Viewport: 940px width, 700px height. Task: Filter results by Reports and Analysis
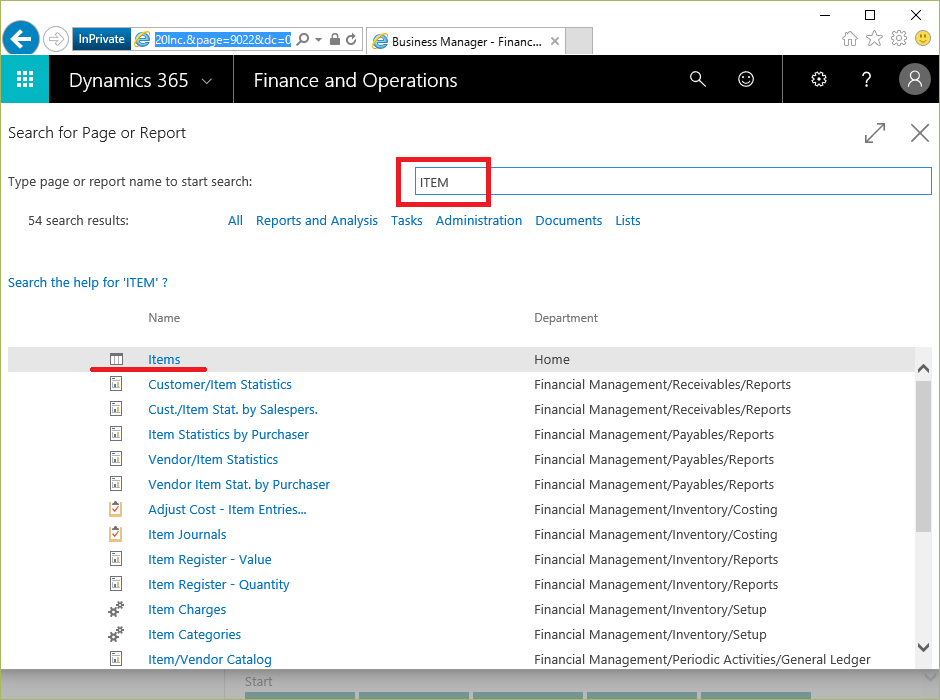point(317,221)
